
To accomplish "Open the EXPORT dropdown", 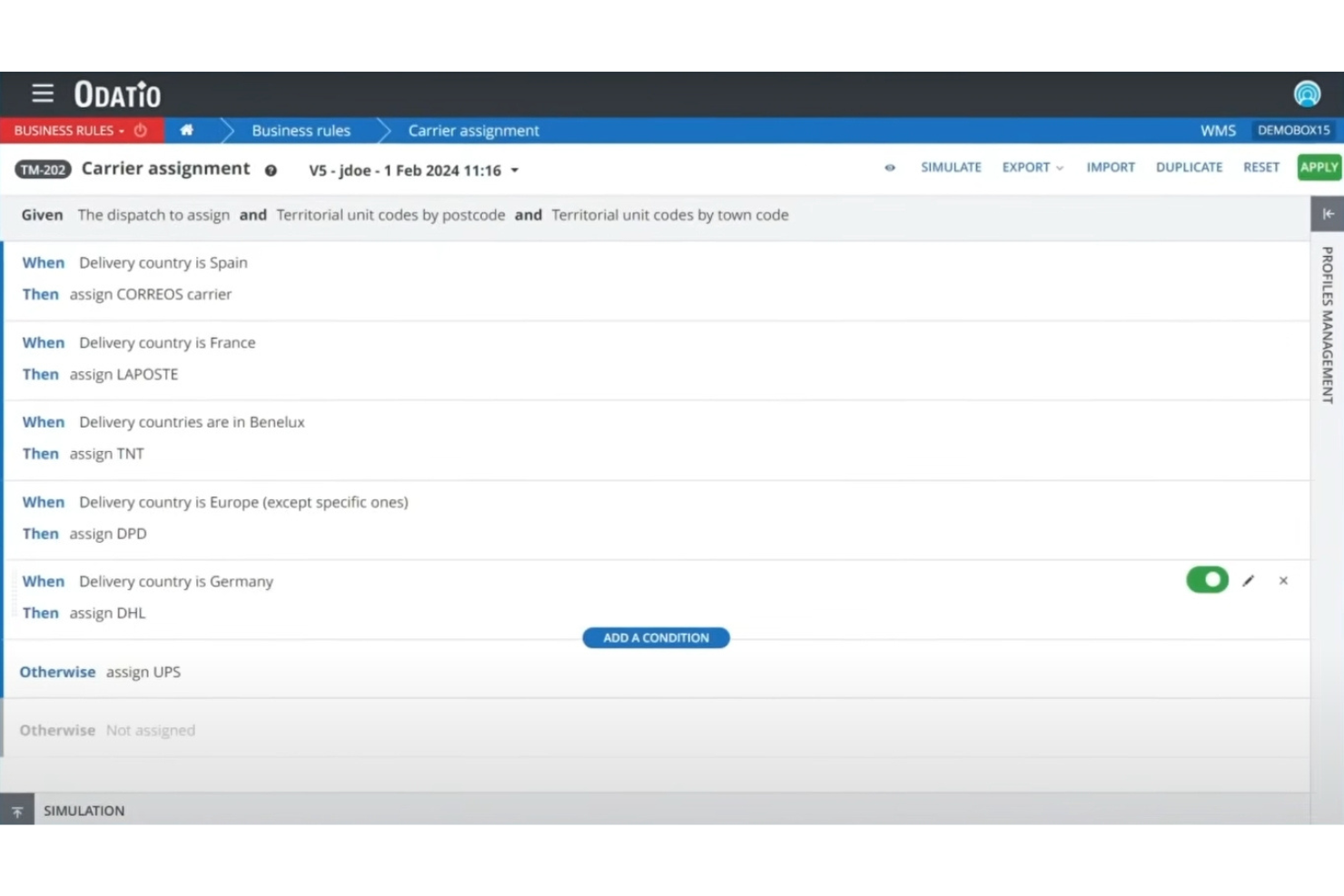I will tap(1032, 167).
